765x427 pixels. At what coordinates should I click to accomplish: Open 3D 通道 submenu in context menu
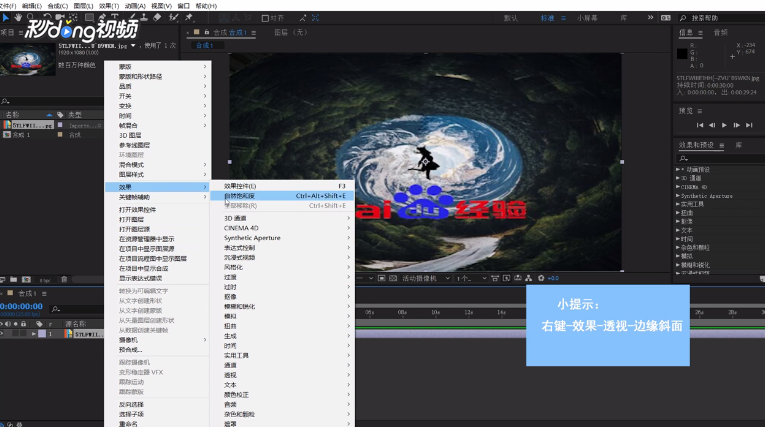(x=282, y=218)
